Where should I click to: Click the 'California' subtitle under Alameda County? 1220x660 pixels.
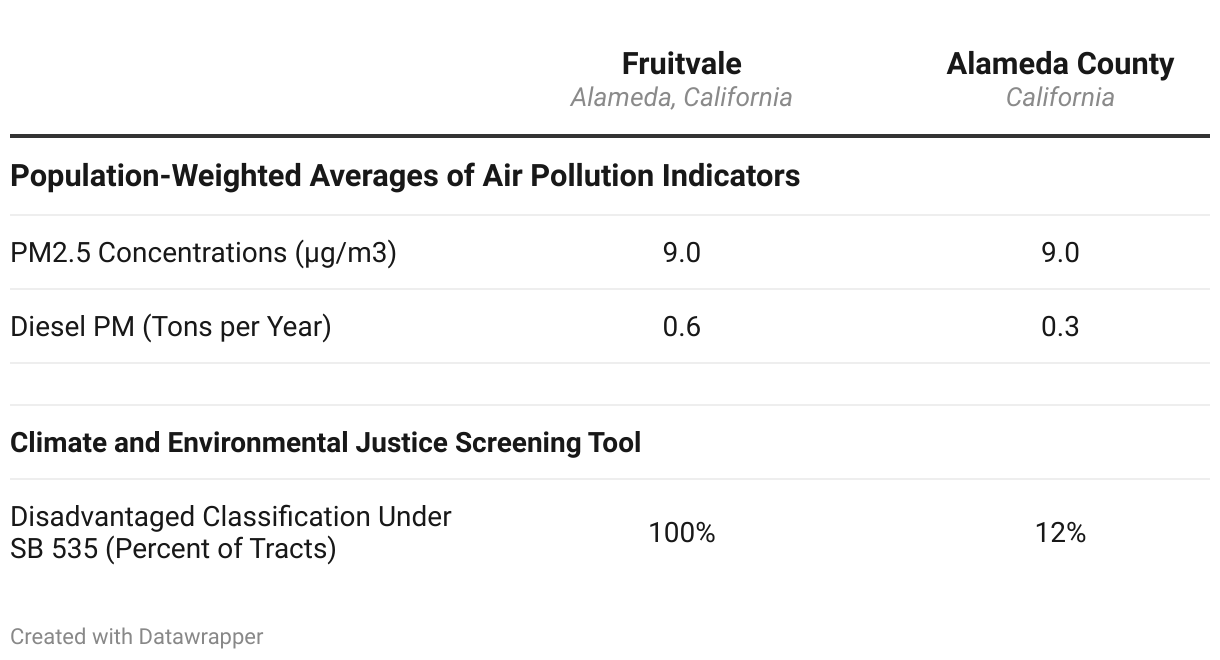click(1060, 98)
